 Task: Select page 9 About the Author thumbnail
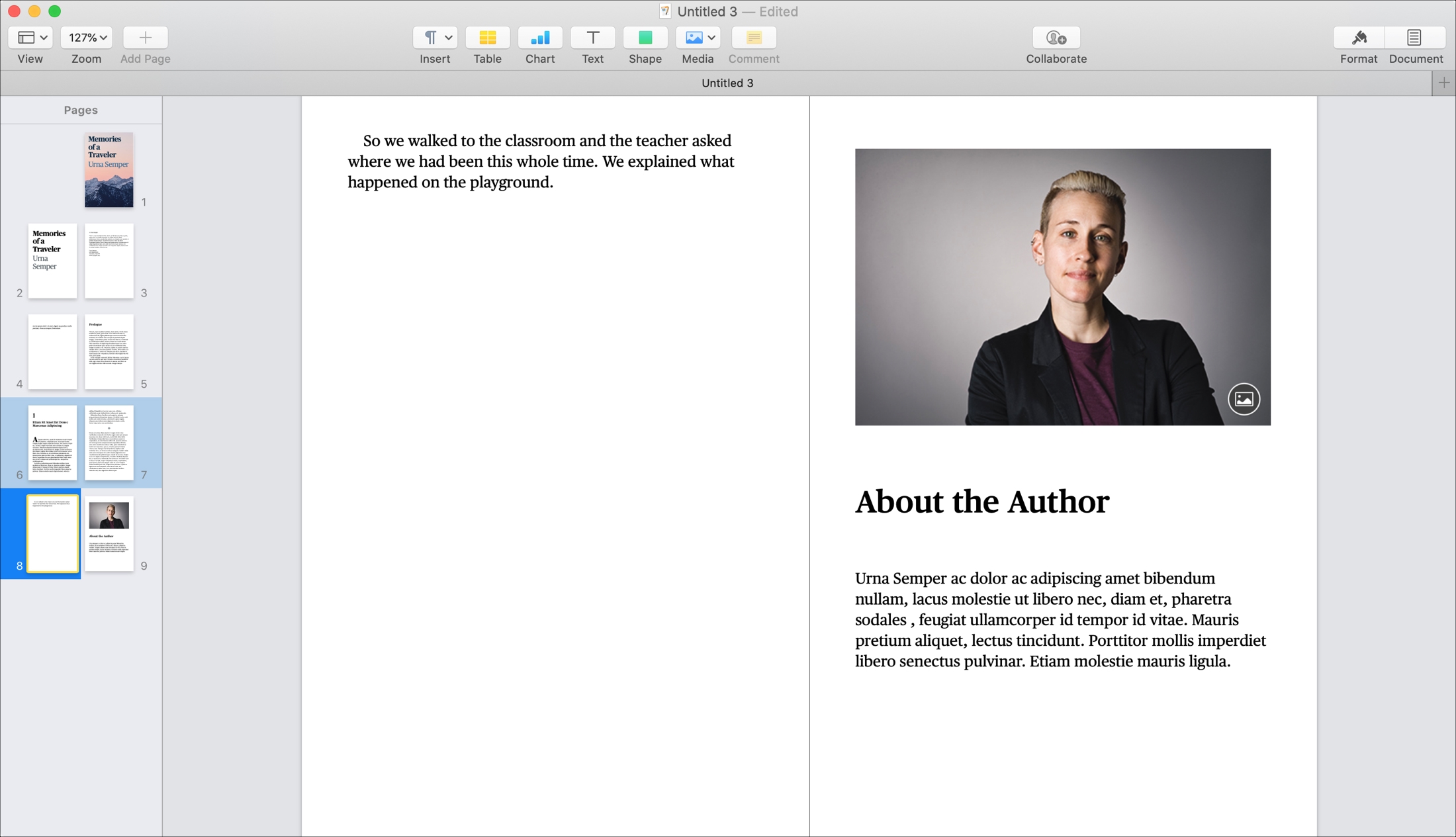pyautogui.click(x=109, y=534)
